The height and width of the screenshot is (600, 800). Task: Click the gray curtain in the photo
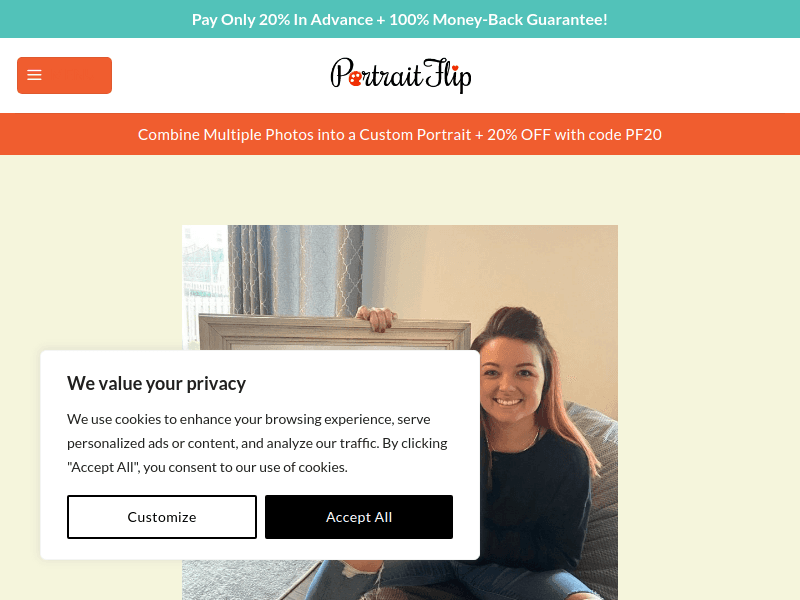point(296,270)
